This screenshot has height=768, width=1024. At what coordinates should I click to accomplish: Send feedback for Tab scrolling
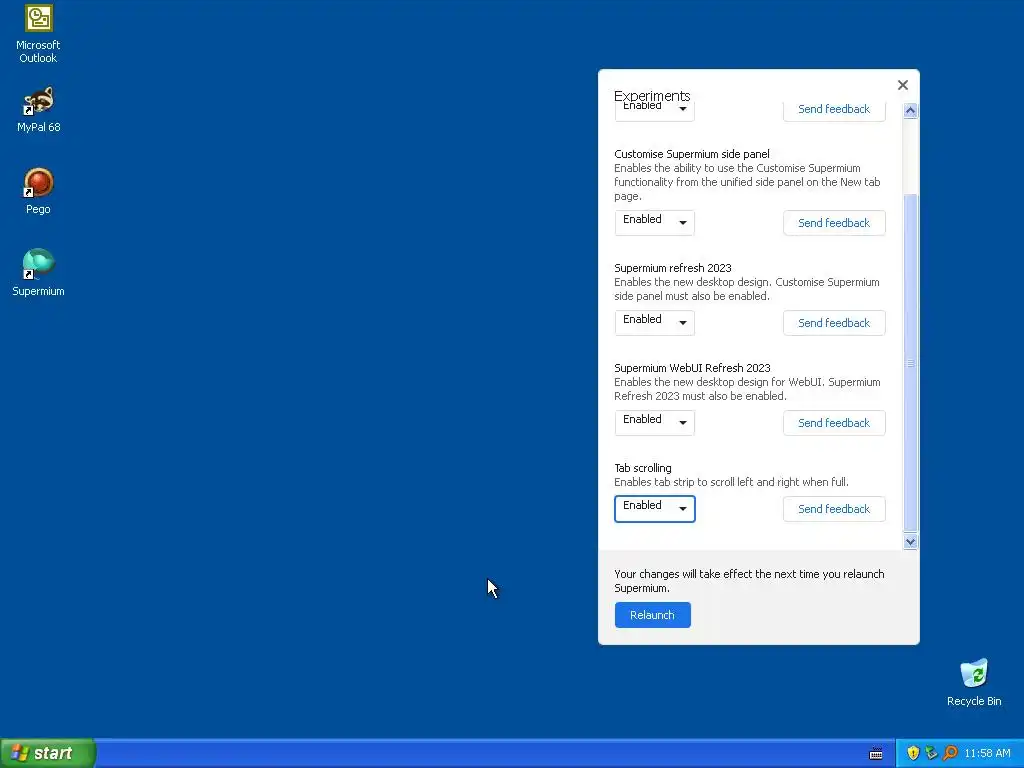(x=834, y=509)
